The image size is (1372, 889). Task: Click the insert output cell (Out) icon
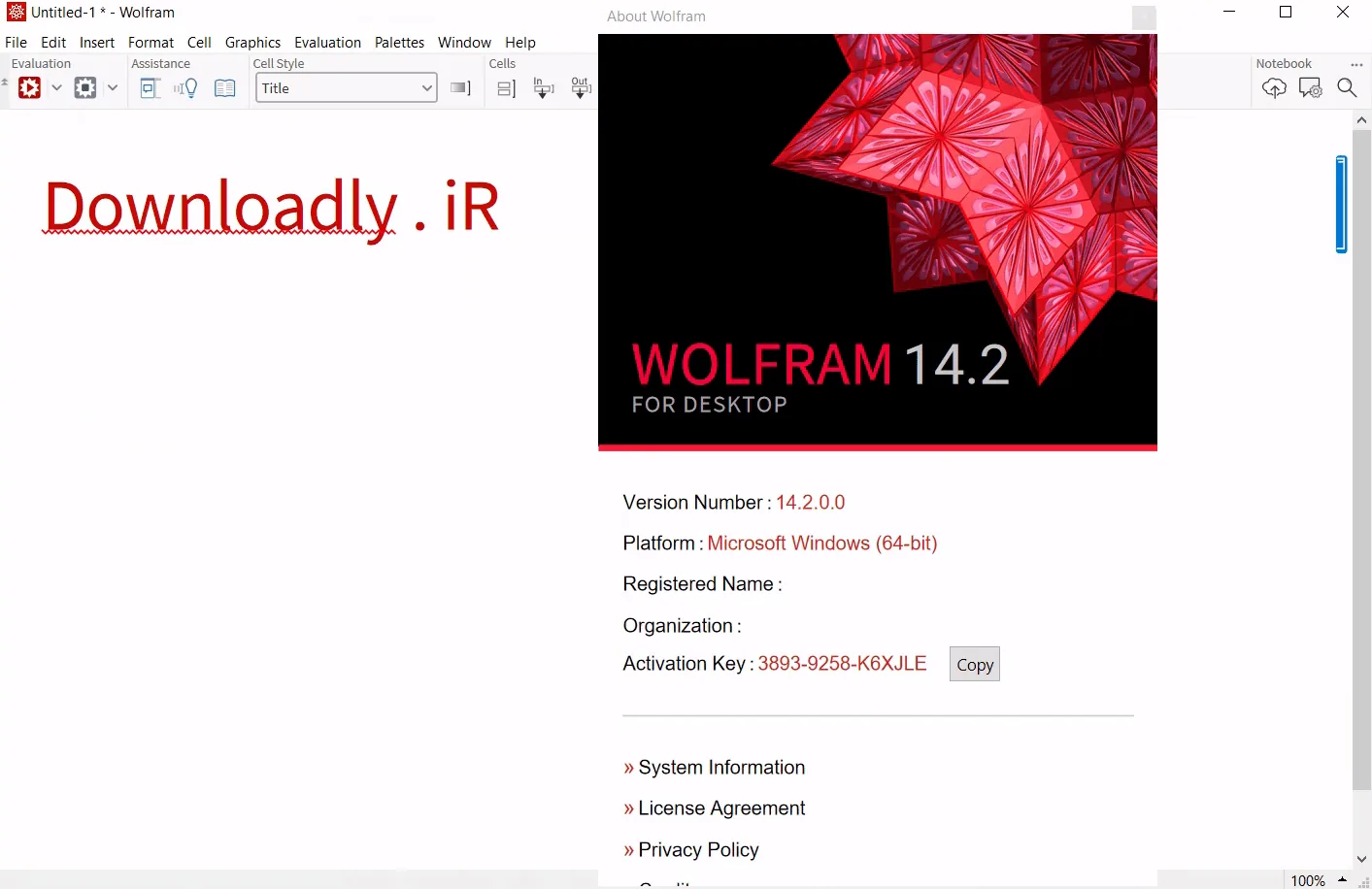[581, 88]
